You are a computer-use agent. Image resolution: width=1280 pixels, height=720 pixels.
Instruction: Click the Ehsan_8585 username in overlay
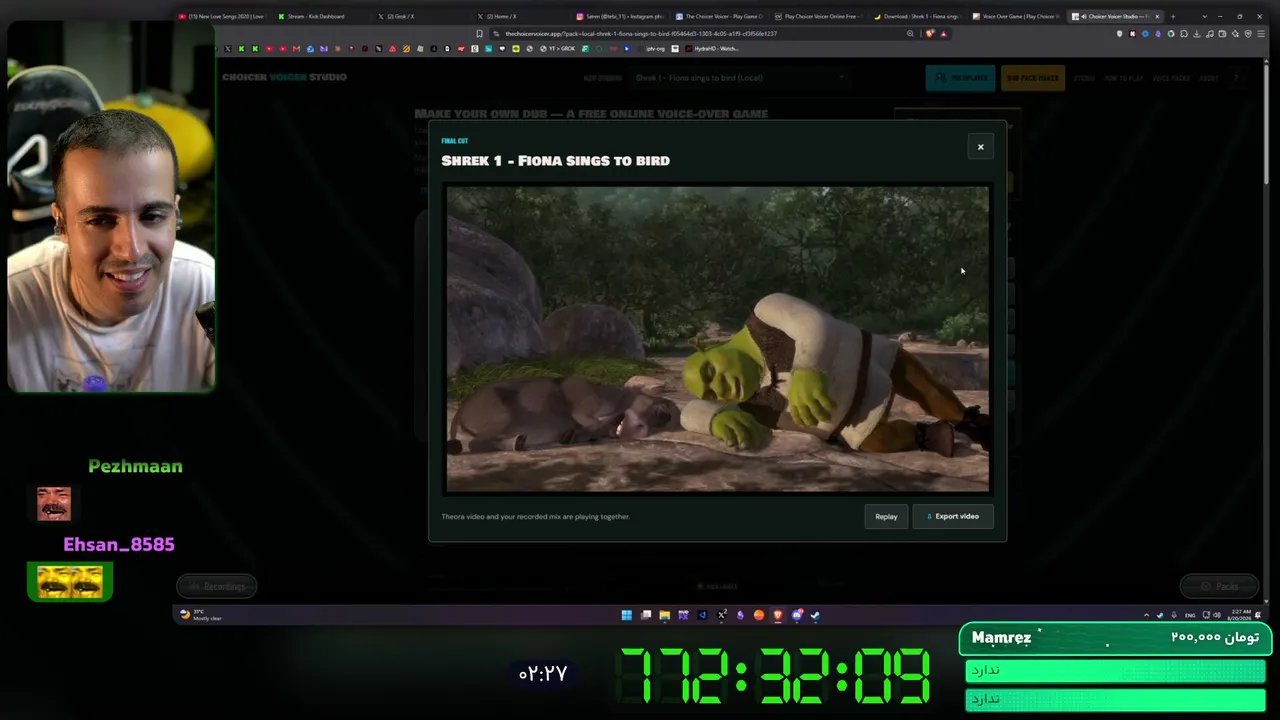(x=119, y=544)
